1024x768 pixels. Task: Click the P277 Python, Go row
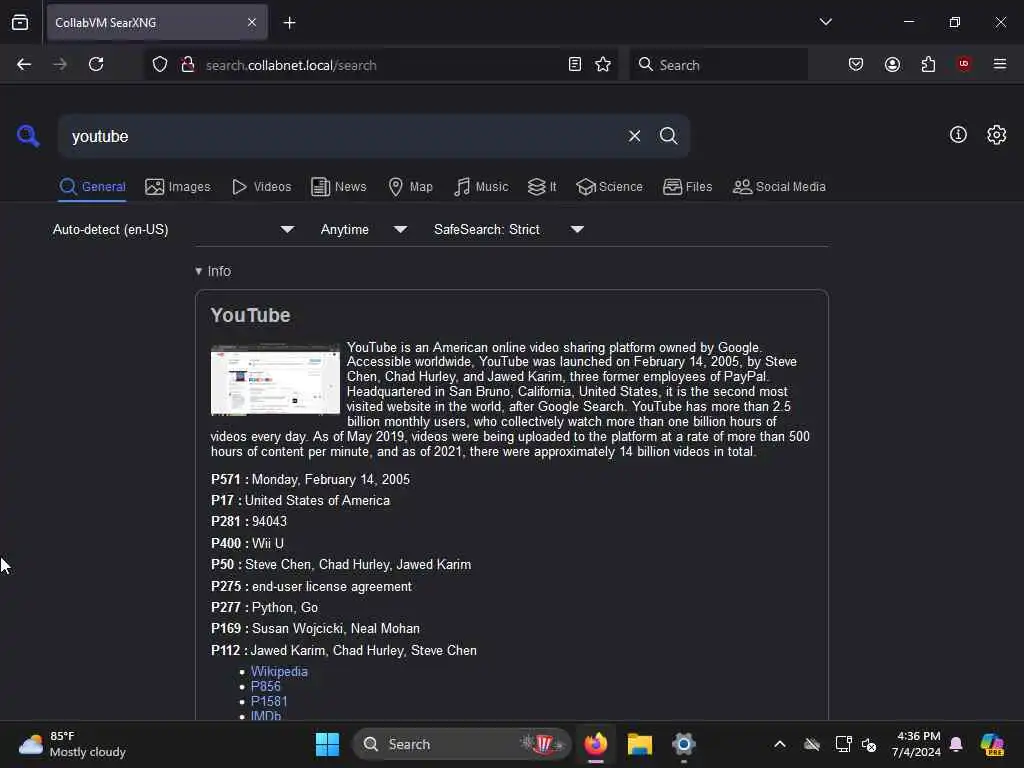click(264, 607)
